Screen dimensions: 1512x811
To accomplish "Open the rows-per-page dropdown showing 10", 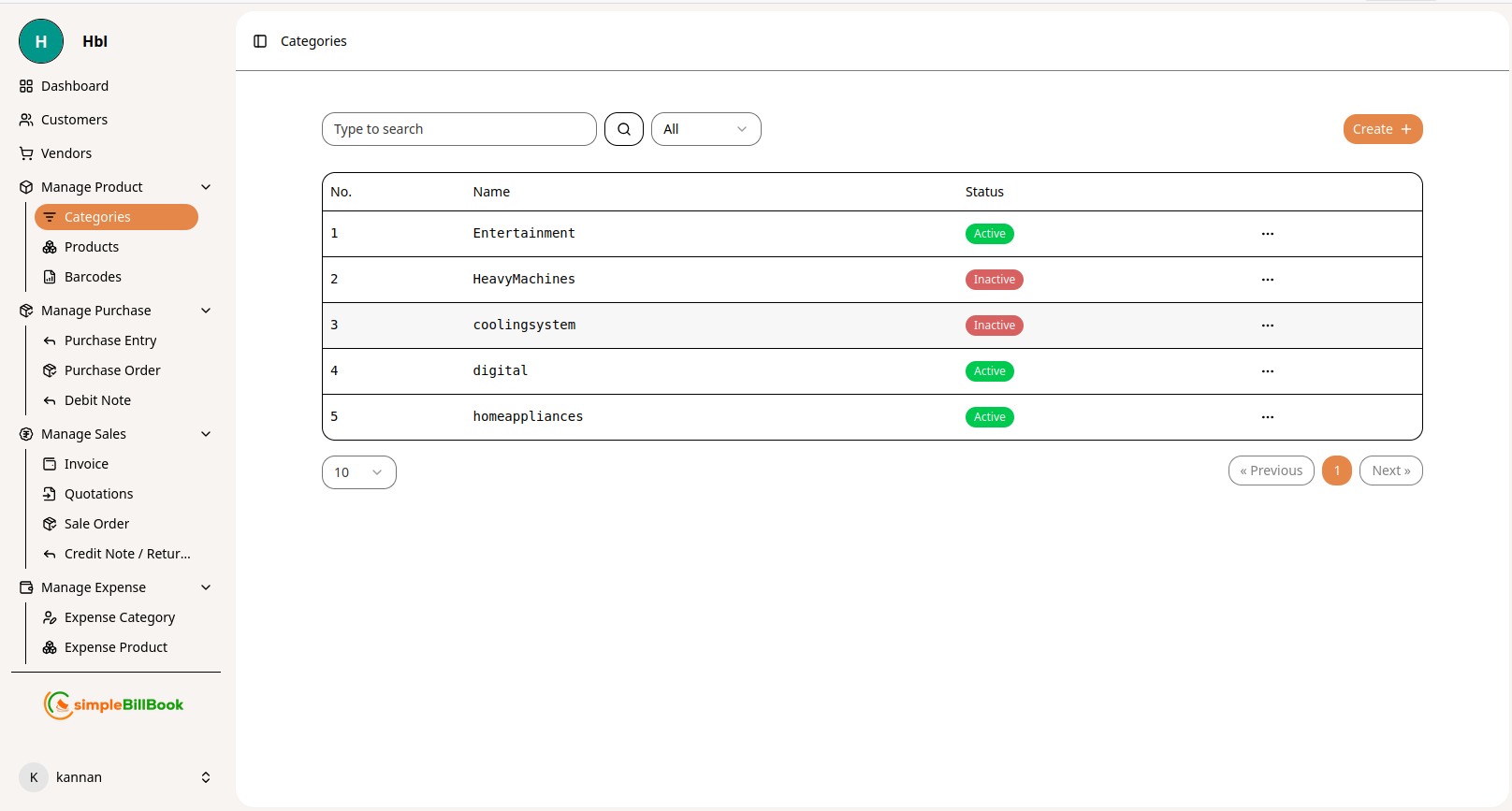I will click(358, 472).
